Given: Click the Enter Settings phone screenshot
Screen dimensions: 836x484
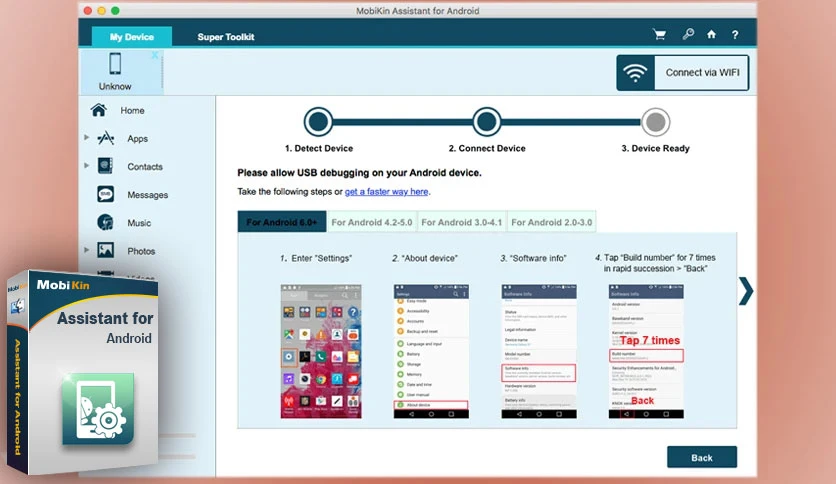Looking at the screenshot, I should (x=321, y=351).
